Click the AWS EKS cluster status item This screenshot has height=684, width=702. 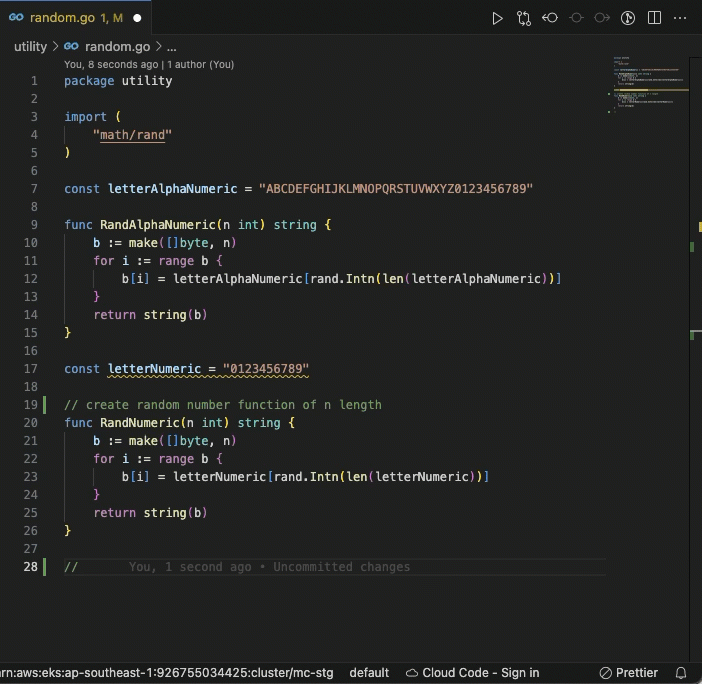tap(167, 673)
